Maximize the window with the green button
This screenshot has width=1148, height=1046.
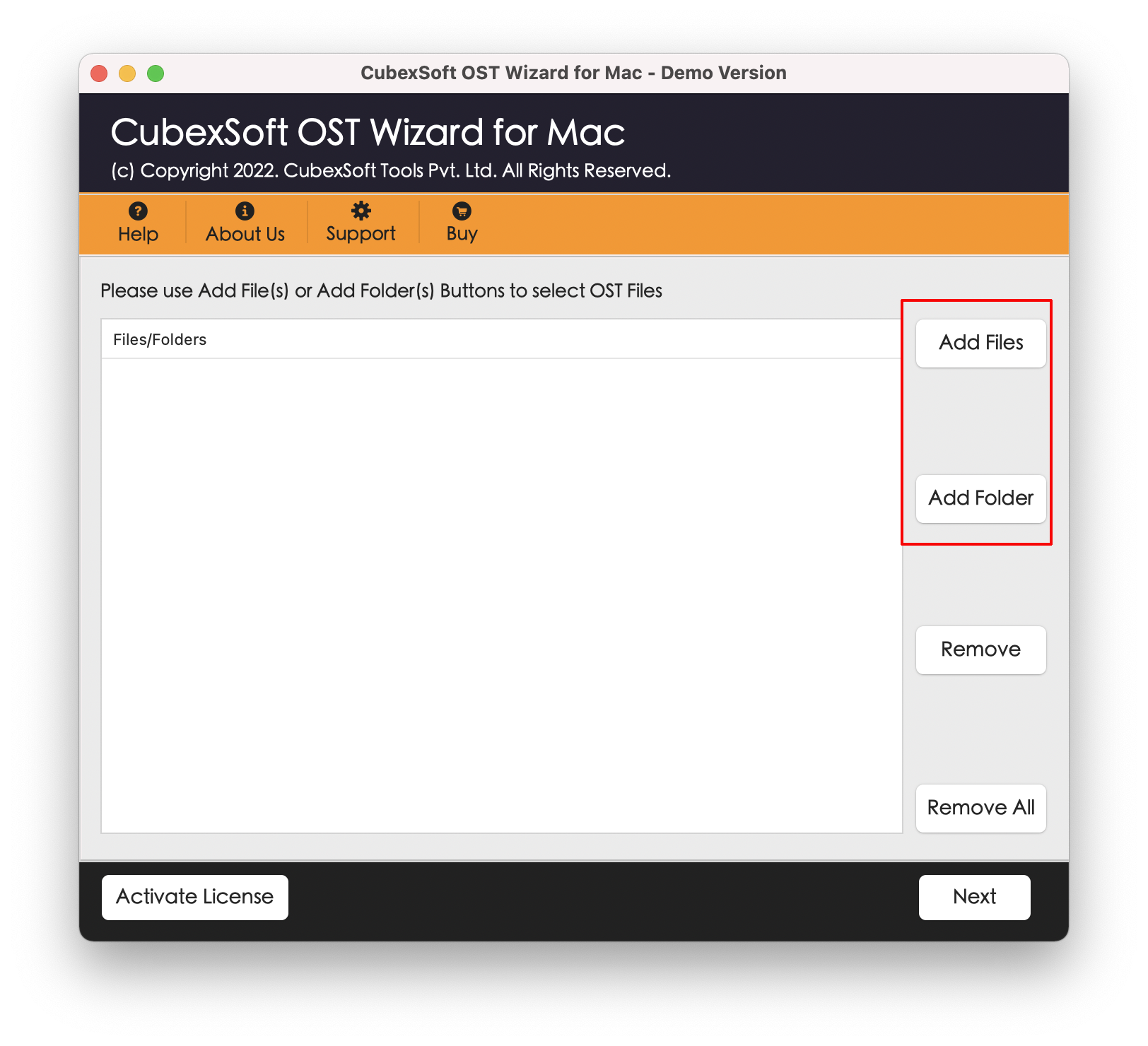click(x=156, y=74)
